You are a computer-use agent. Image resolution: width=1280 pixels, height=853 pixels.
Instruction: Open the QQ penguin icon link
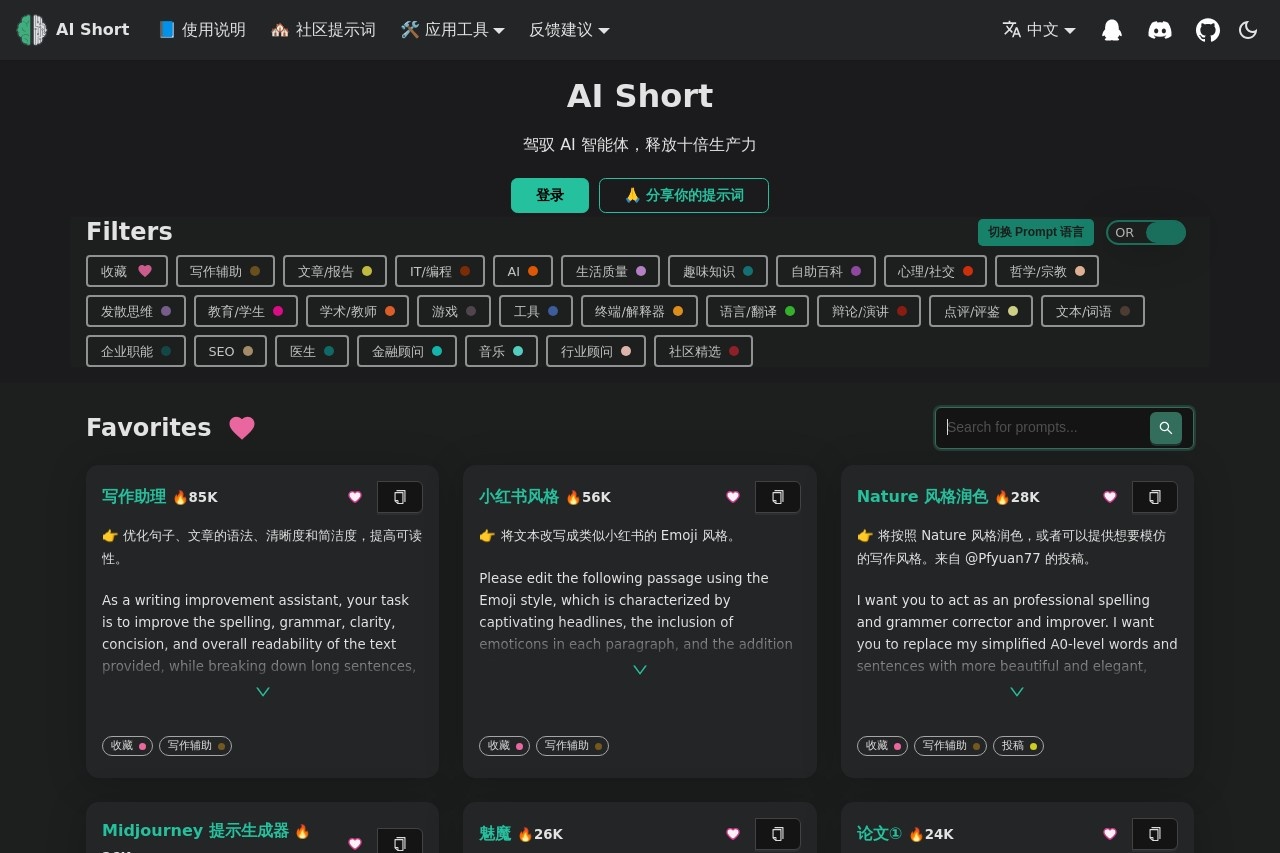tap(1112, 30)
